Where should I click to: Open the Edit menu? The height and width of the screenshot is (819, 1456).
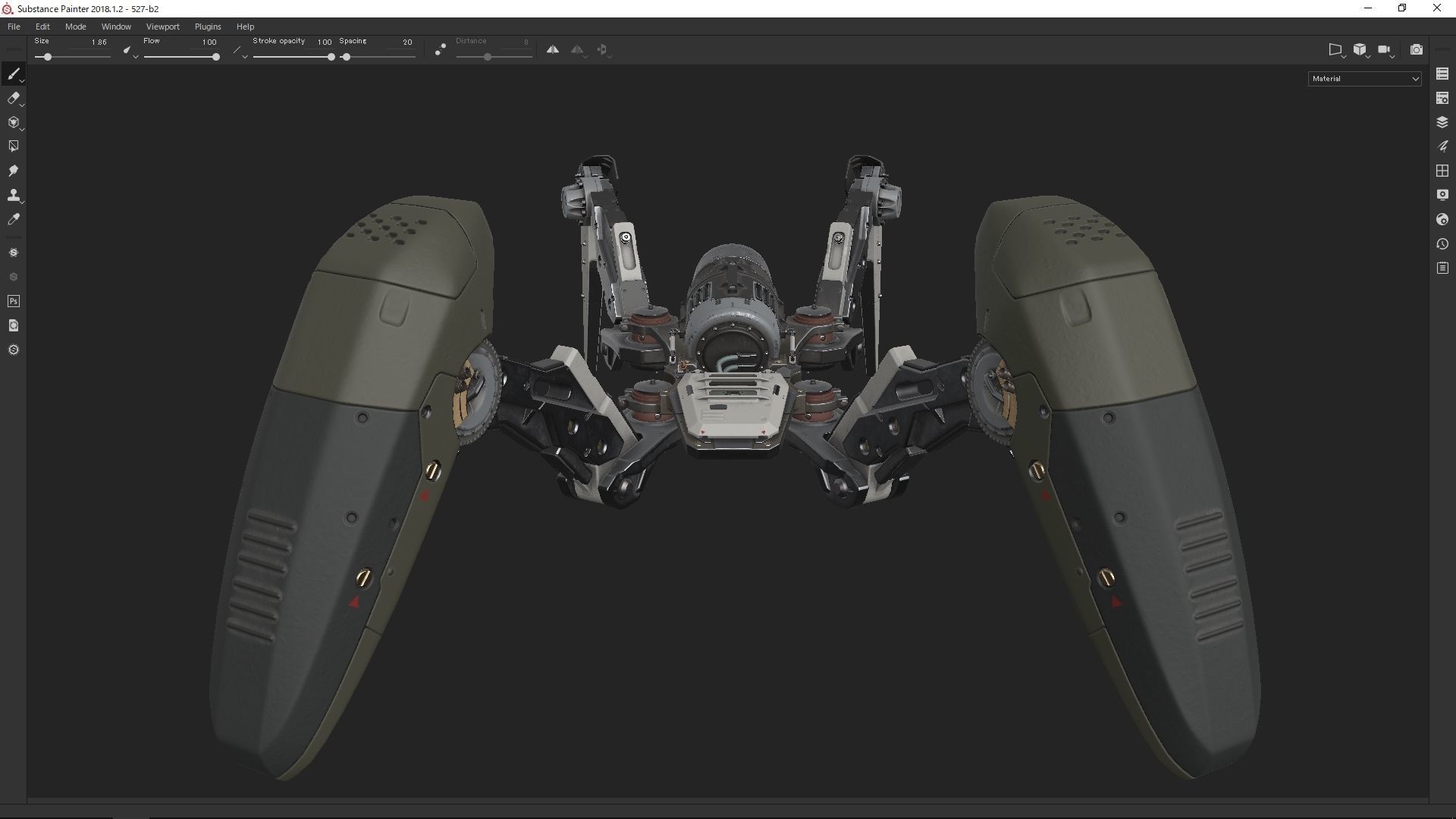tap(42, 27)
